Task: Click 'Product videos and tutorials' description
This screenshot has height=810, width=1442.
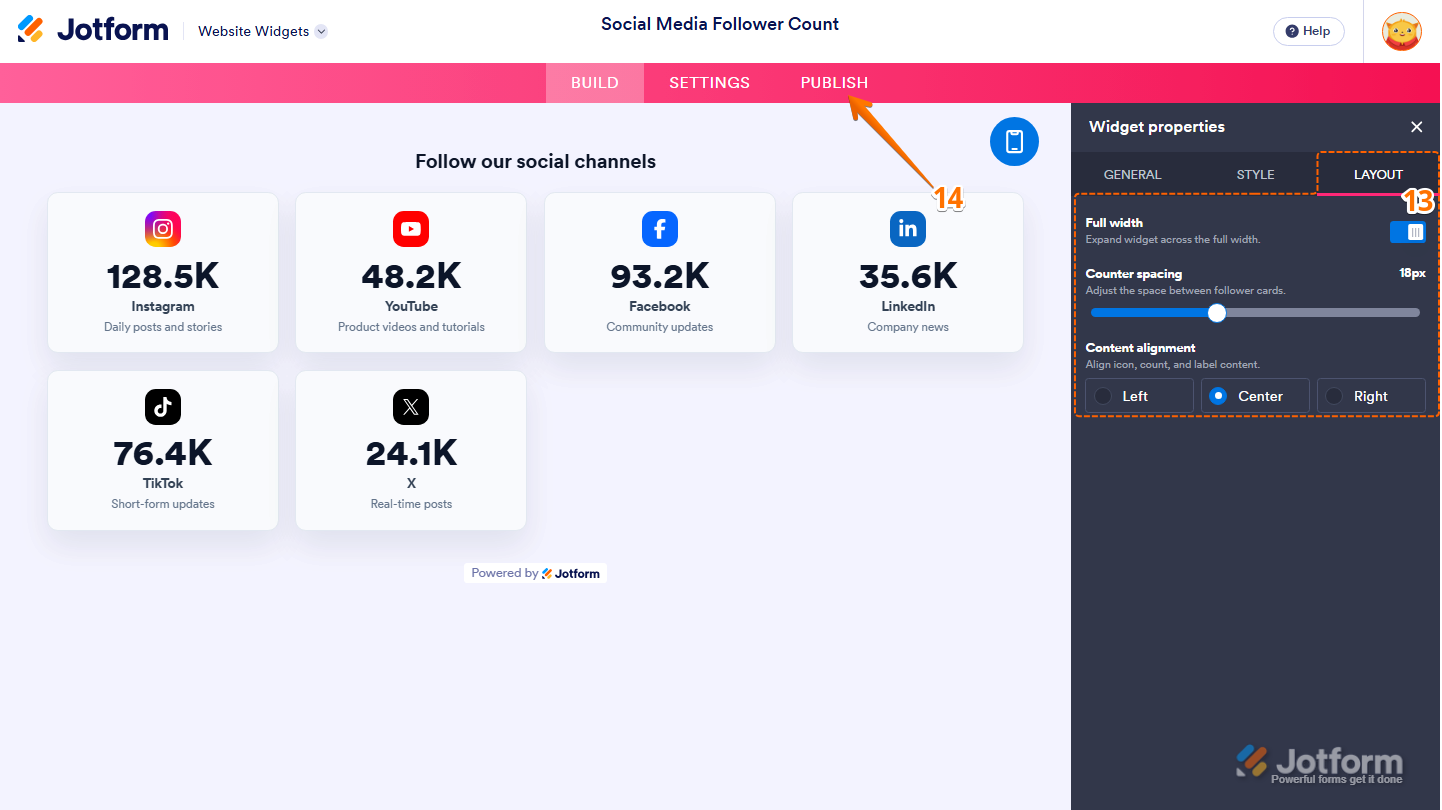Action: (x=411, y=327)
